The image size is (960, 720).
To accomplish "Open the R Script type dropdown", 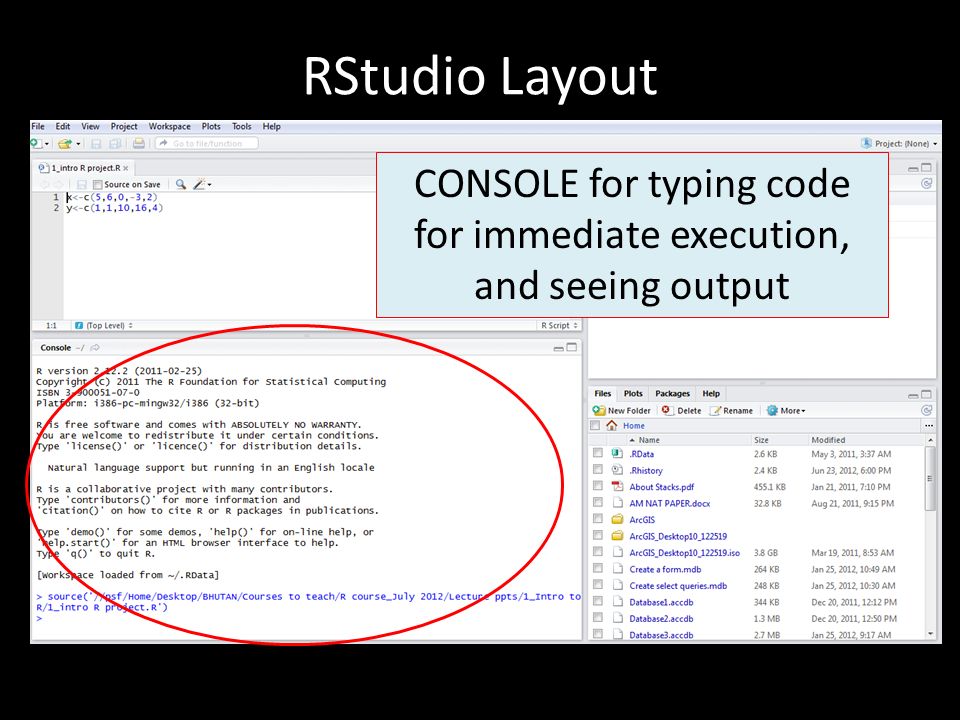I will (560, 326).
